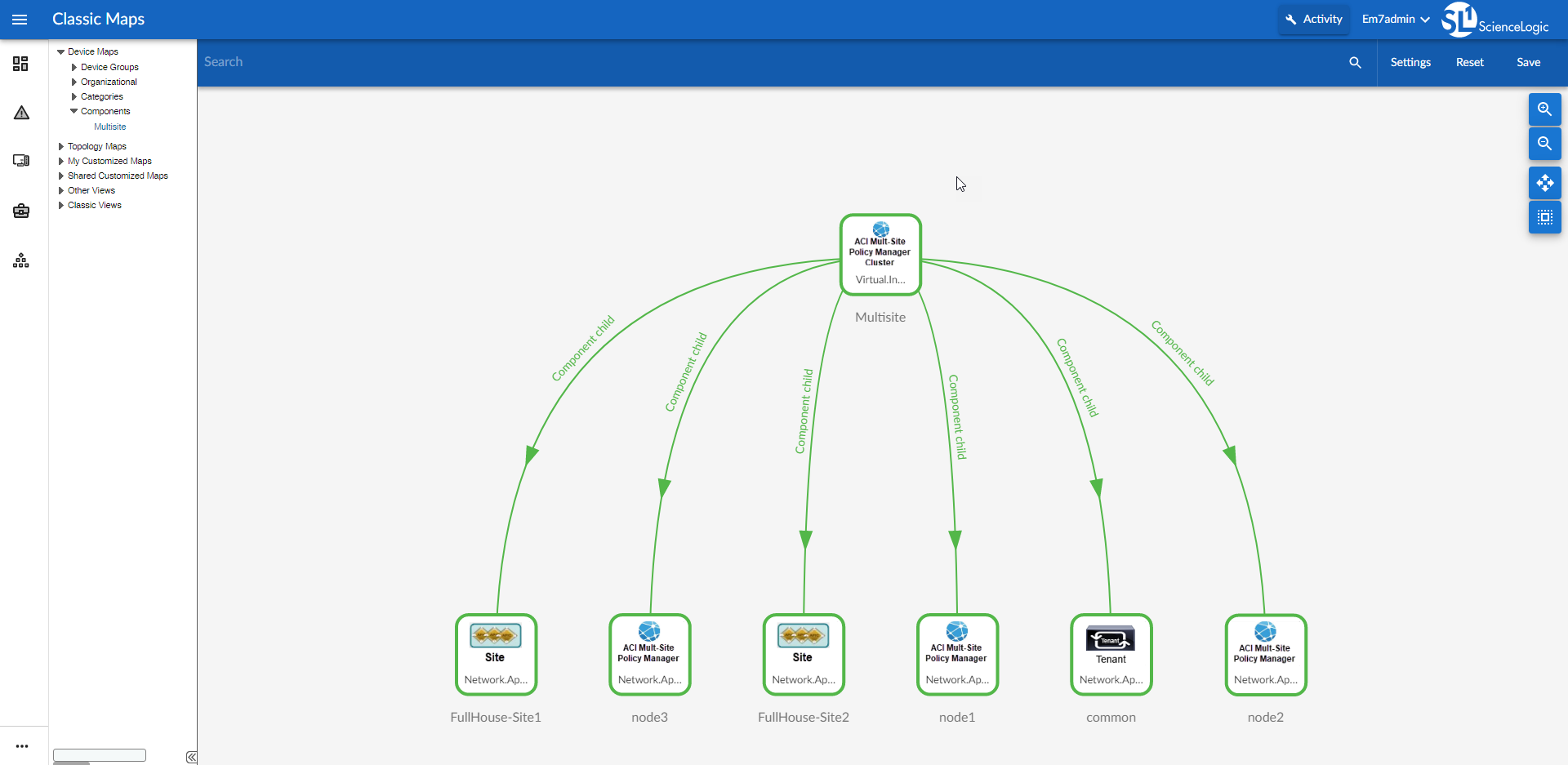Click the Activity button
The image size is (1568, 765).
[x=1313, y=19]
